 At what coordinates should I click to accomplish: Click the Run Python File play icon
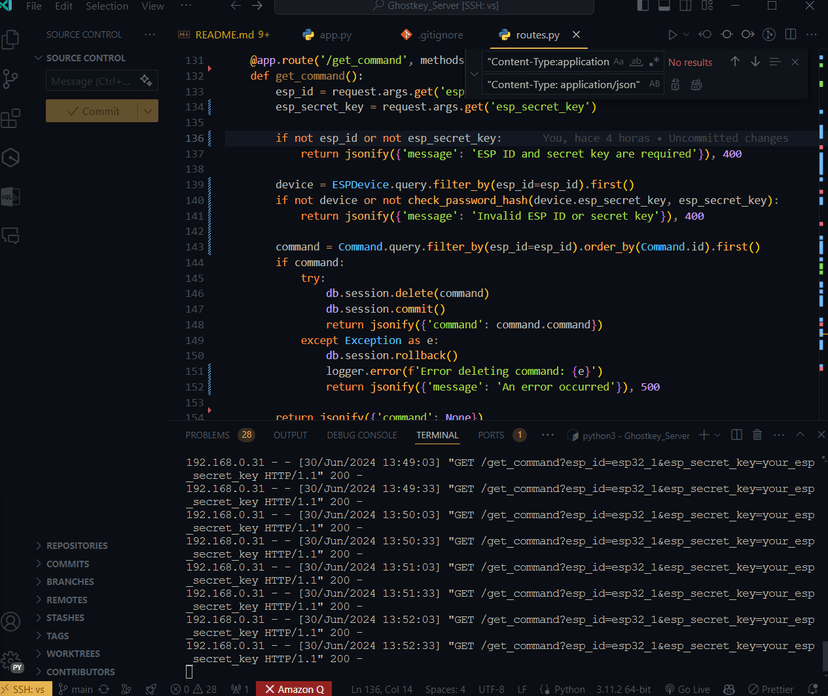click(672, 35)
